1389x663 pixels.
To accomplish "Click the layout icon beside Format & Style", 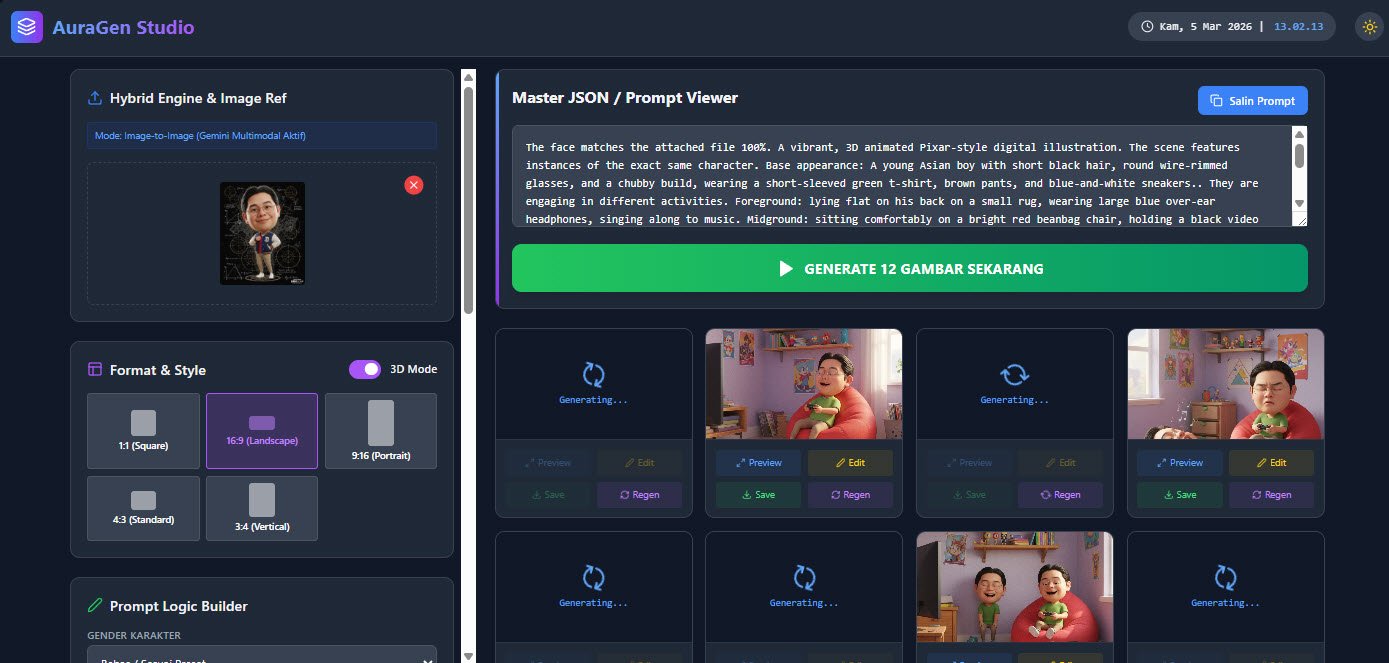I will [x=95, y=370].
